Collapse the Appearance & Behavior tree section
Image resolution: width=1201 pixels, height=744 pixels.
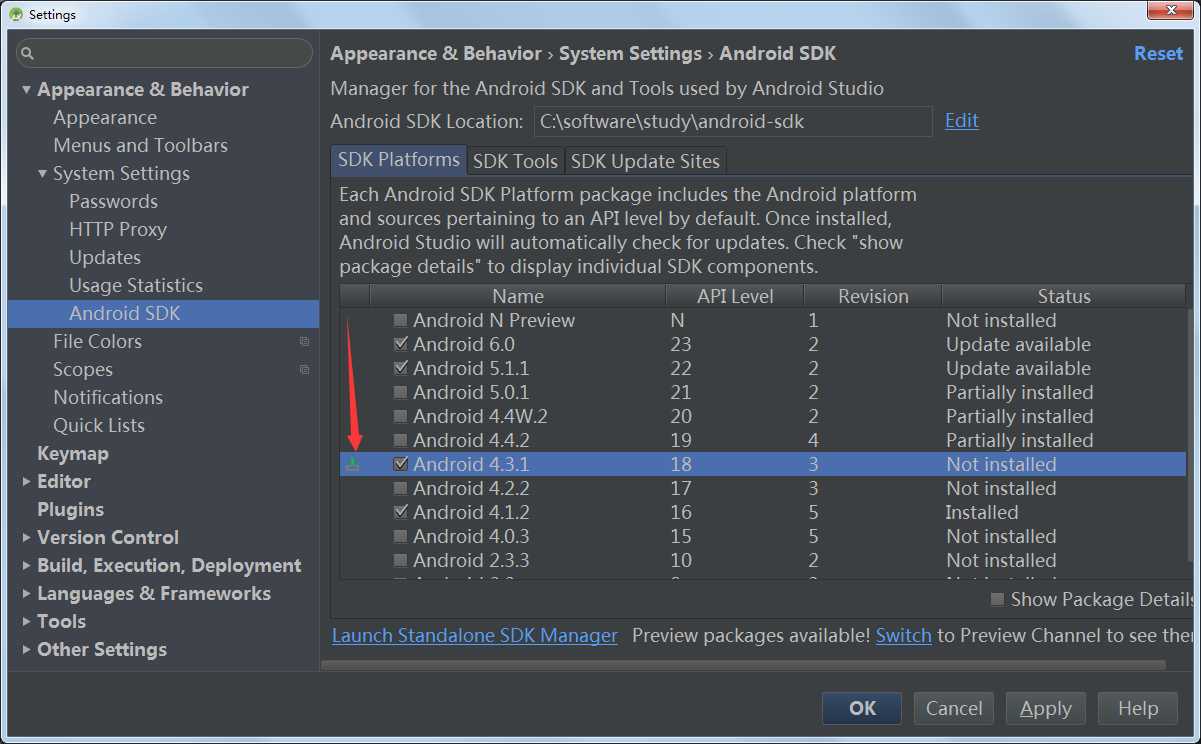[27, 90]
